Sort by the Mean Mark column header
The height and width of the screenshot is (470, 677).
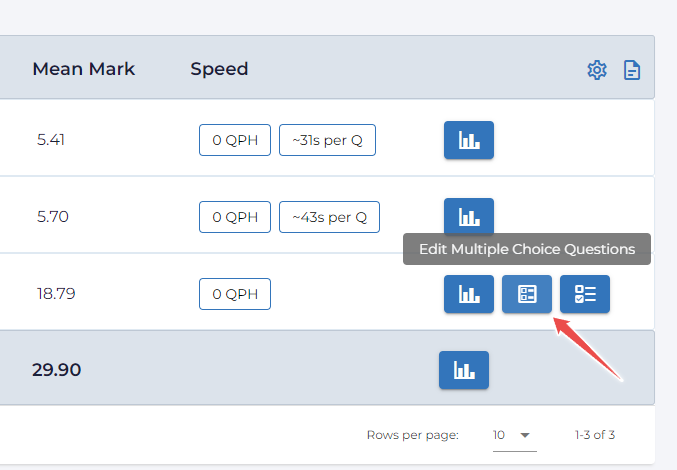tap(84, 69)
